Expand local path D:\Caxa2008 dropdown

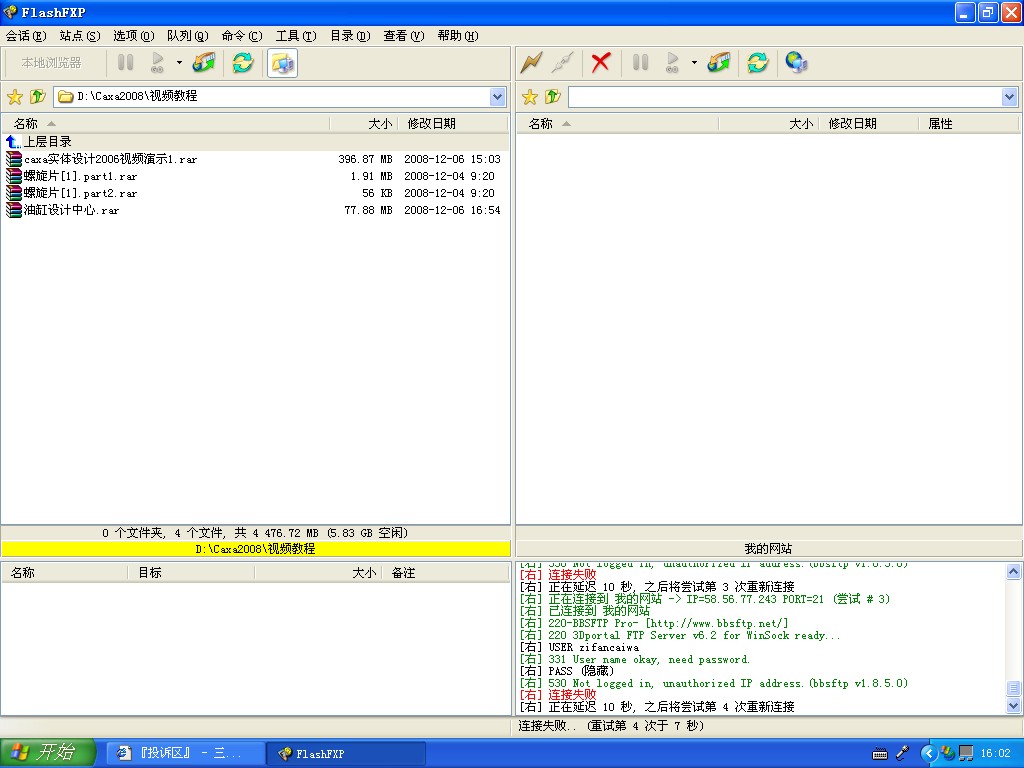coord(498,97)
